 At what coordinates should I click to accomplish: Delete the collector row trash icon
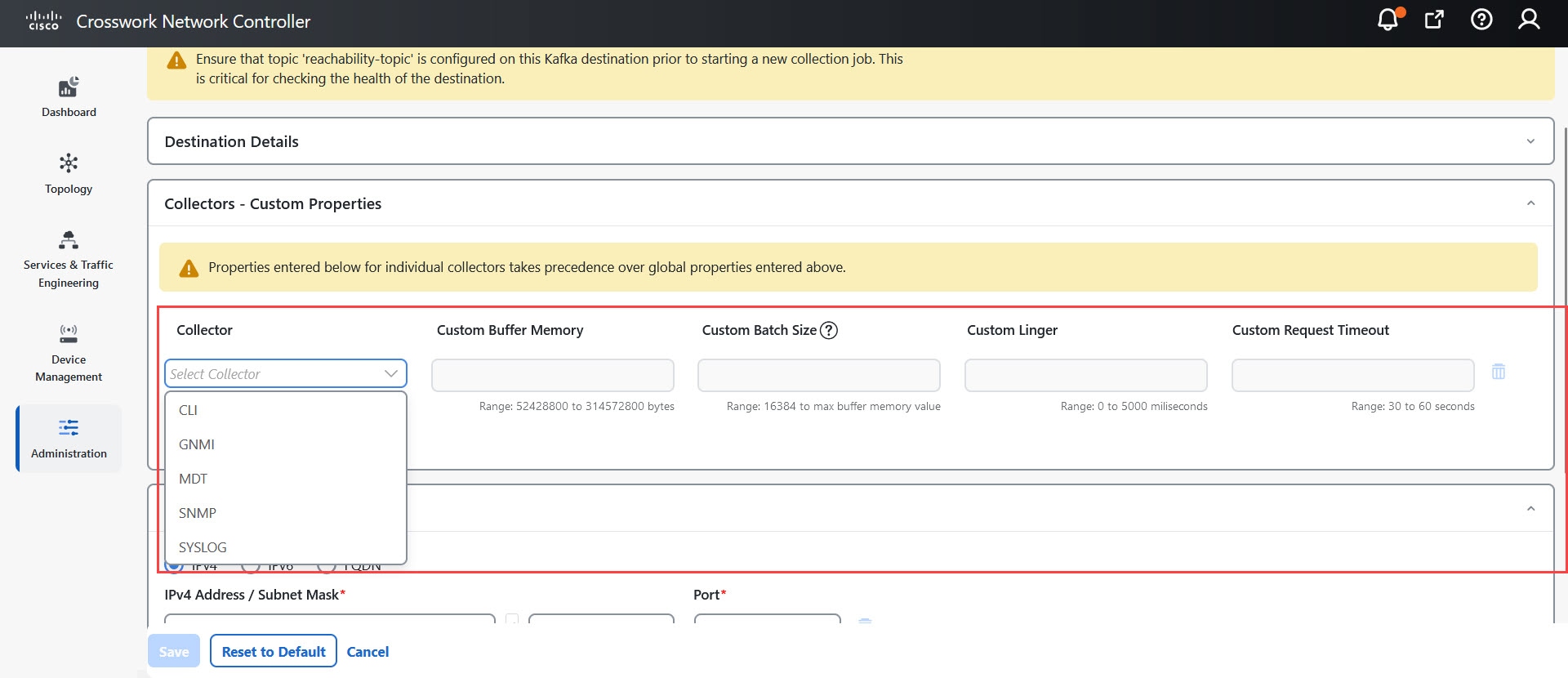coord(1499,372)
